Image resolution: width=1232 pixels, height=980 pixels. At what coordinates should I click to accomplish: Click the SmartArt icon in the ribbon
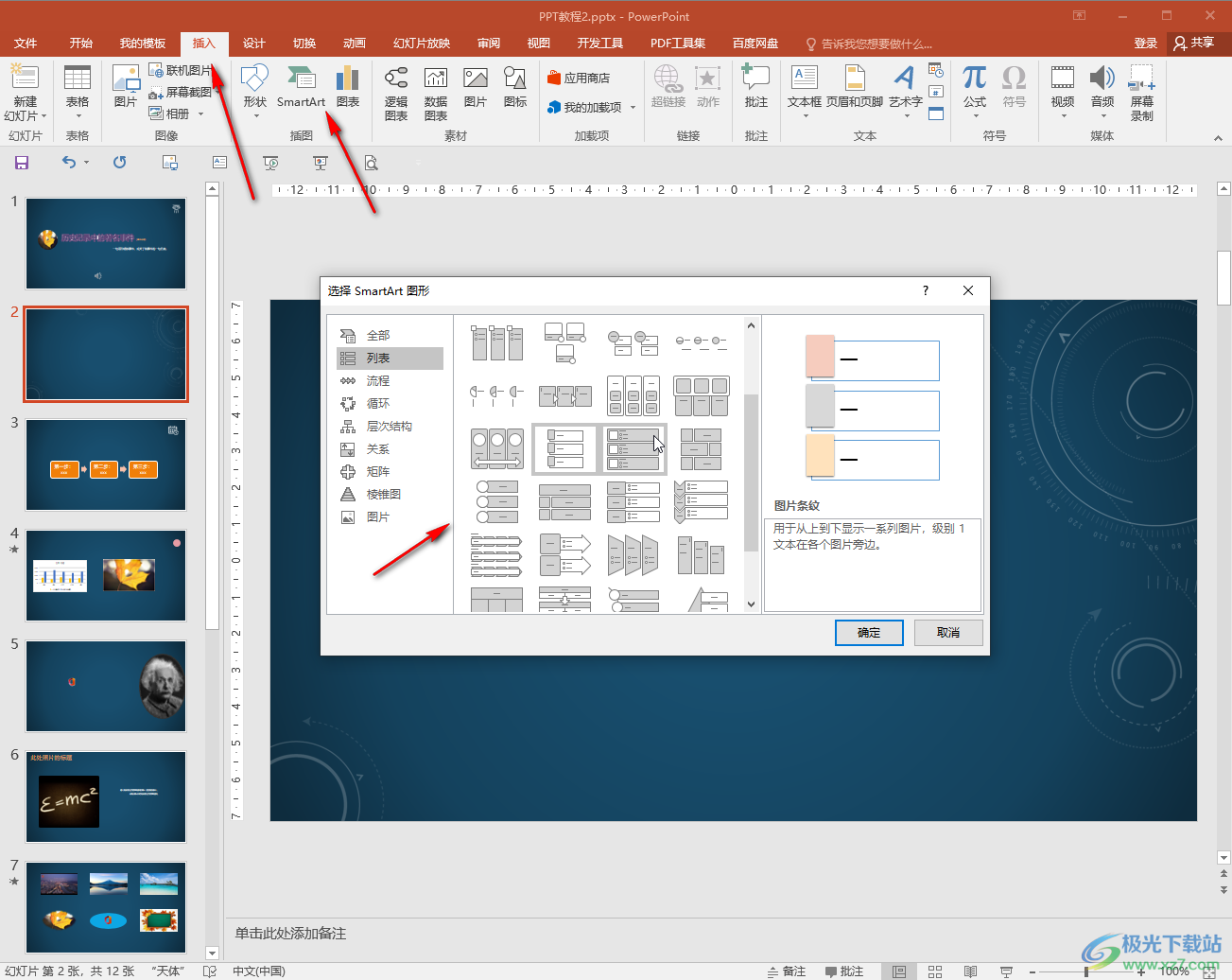coord(301,86)
